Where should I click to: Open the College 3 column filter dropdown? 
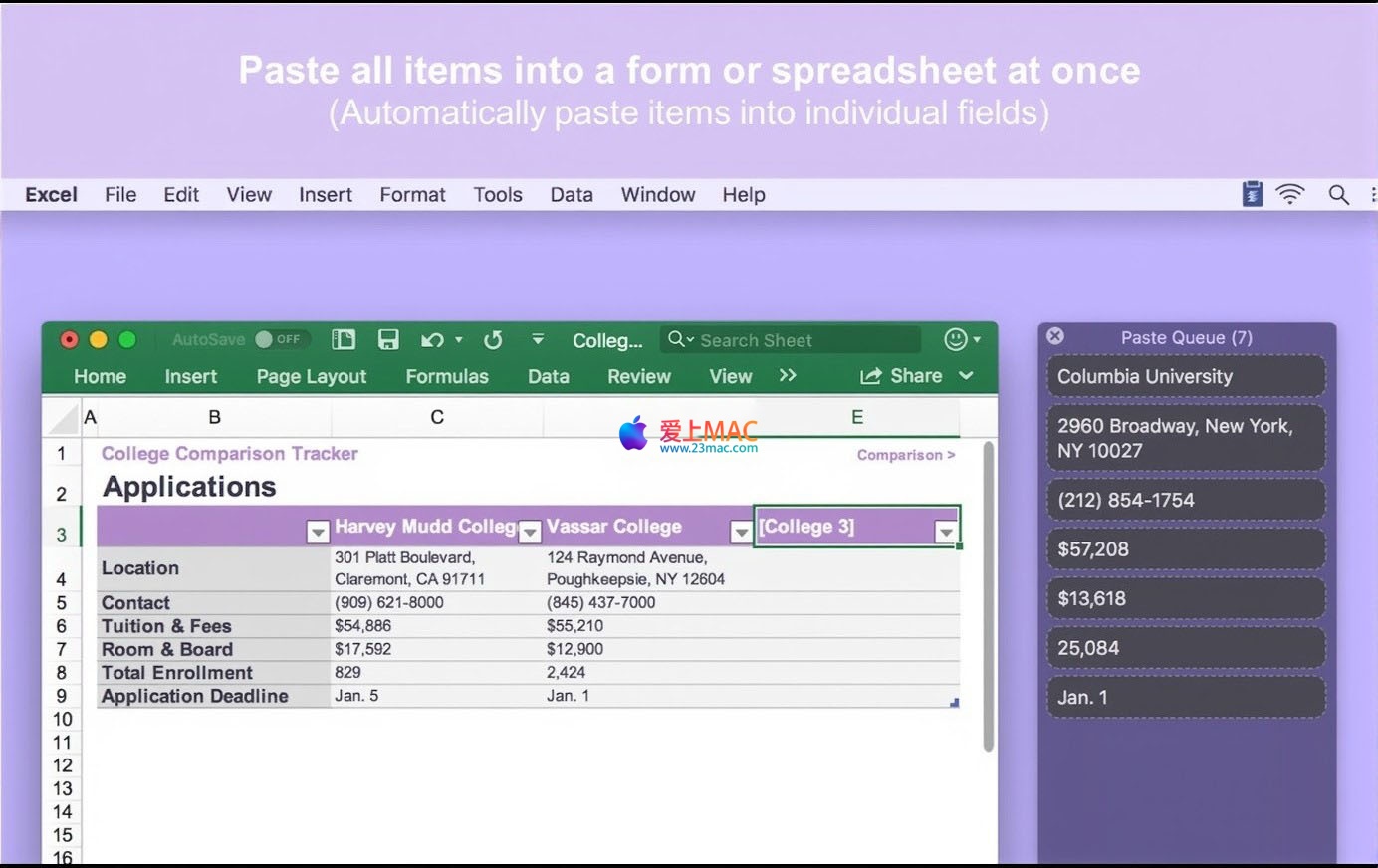click(946, 533)
